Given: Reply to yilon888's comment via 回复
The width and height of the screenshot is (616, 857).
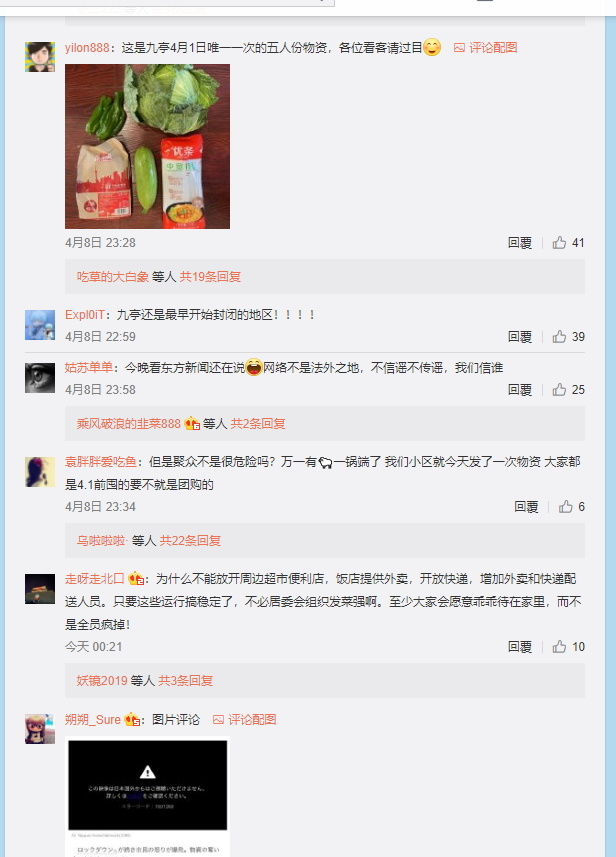Looking at the screenshot, I should click(x=520, y=243).
